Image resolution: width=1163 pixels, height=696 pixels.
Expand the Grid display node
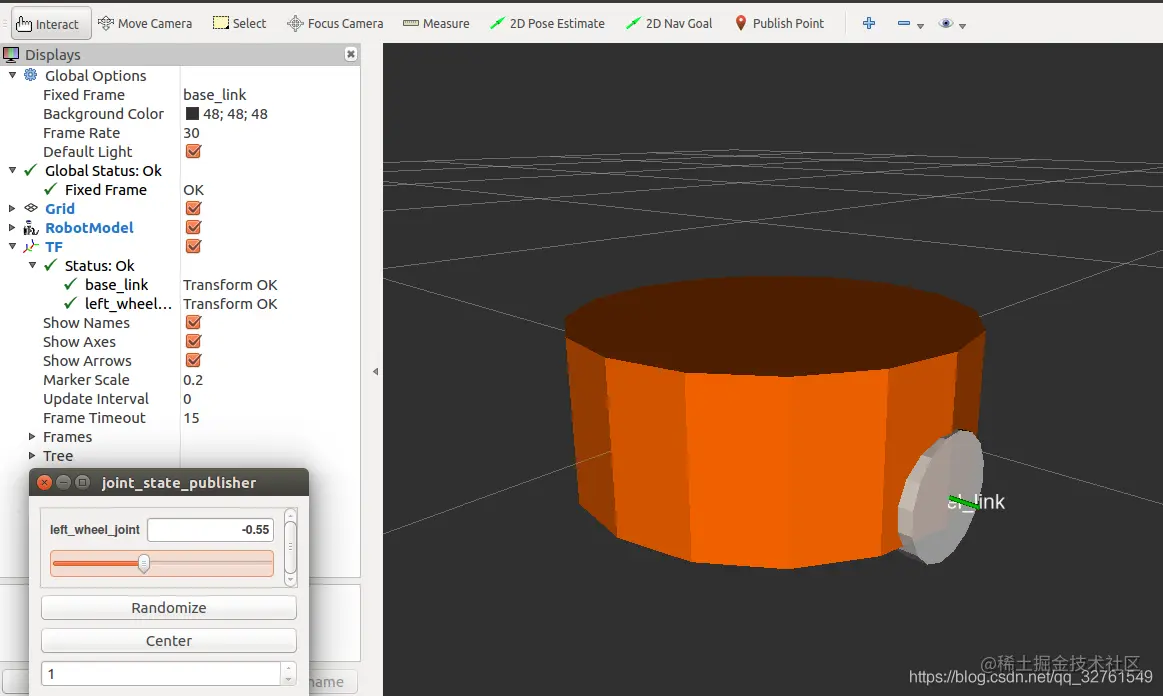12,209
